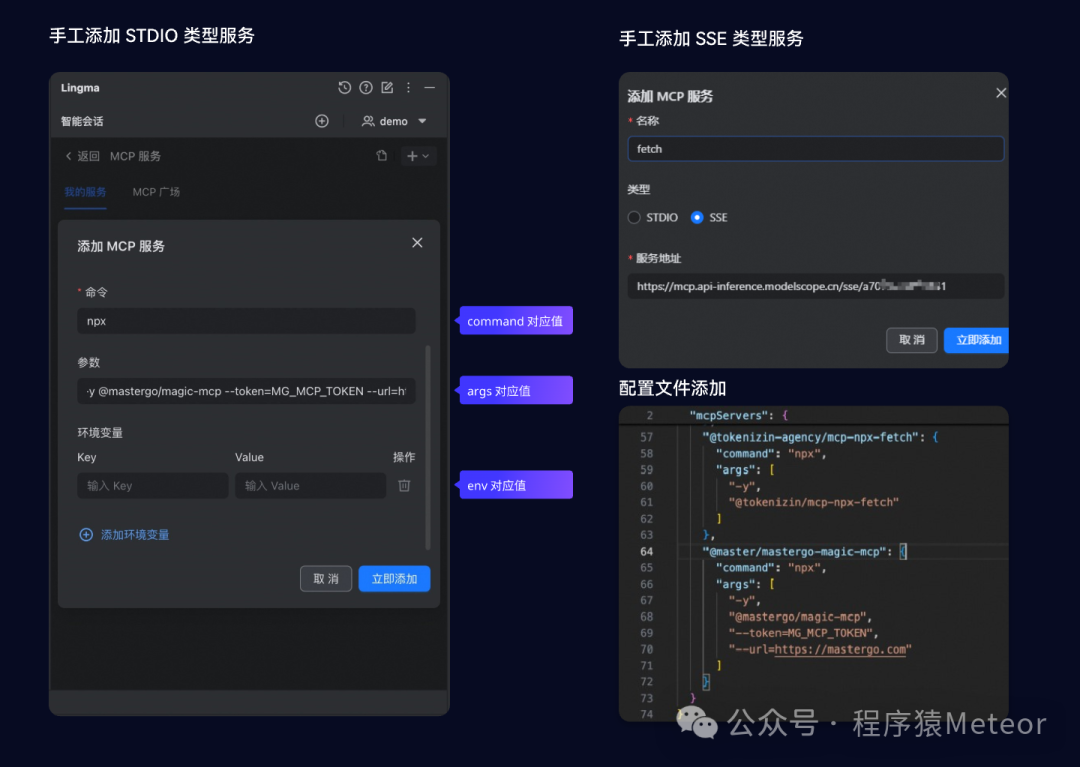Screen dimensions: 1080x767
Task: Click line number 64 in the editor gutter
Action: [x=646, y=551]
